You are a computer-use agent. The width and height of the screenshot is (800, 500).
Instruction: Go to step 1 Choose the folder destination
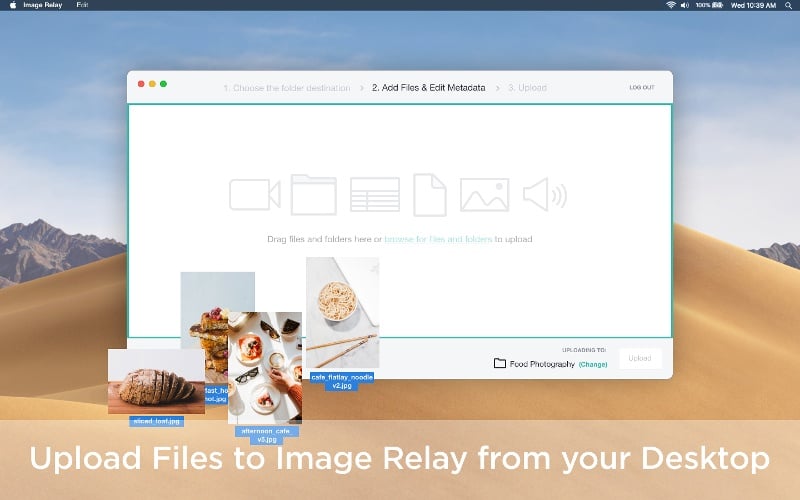point(287,88)
